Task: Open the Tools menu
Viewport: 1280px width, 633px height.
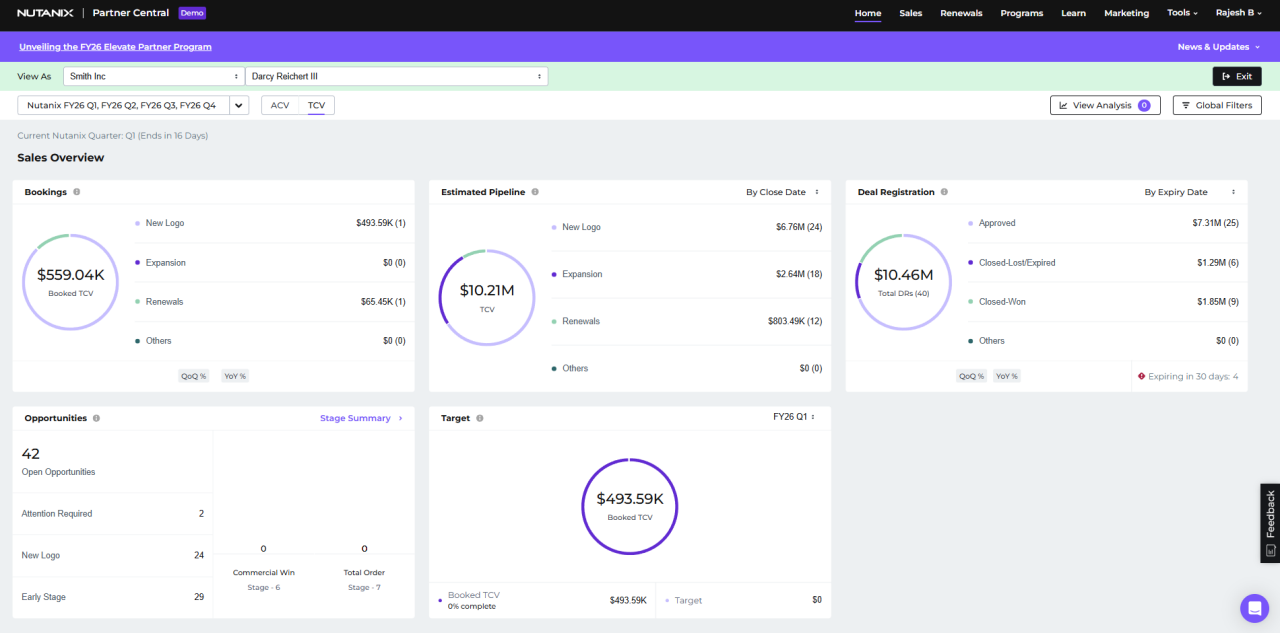Action: tap(1182, 13)
